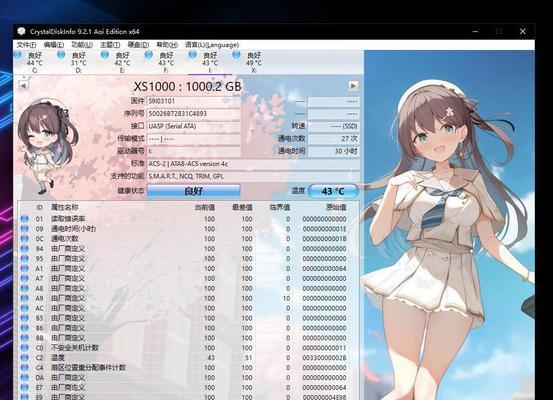Open the 编辑(E) menu
The image size is (553, 400).
(54, 45)
